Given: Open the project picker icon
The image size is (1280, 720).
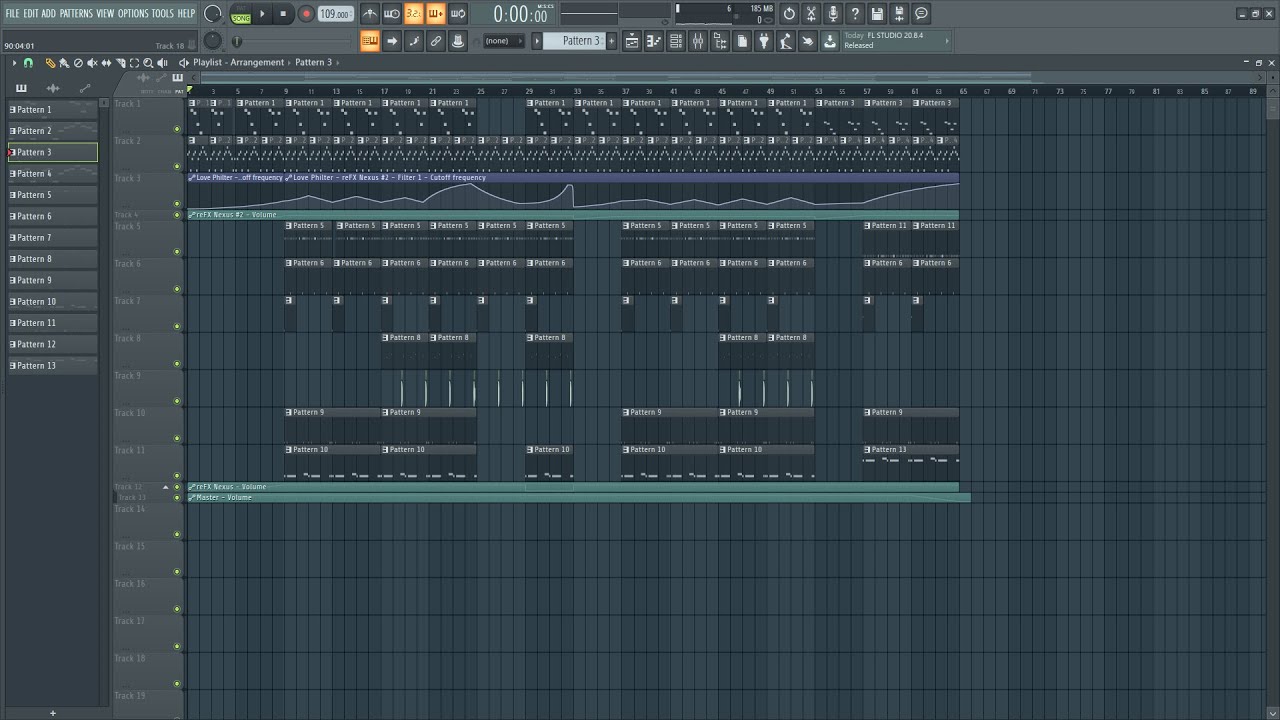Looking at the screenshot, I should [x=742, y=41].
